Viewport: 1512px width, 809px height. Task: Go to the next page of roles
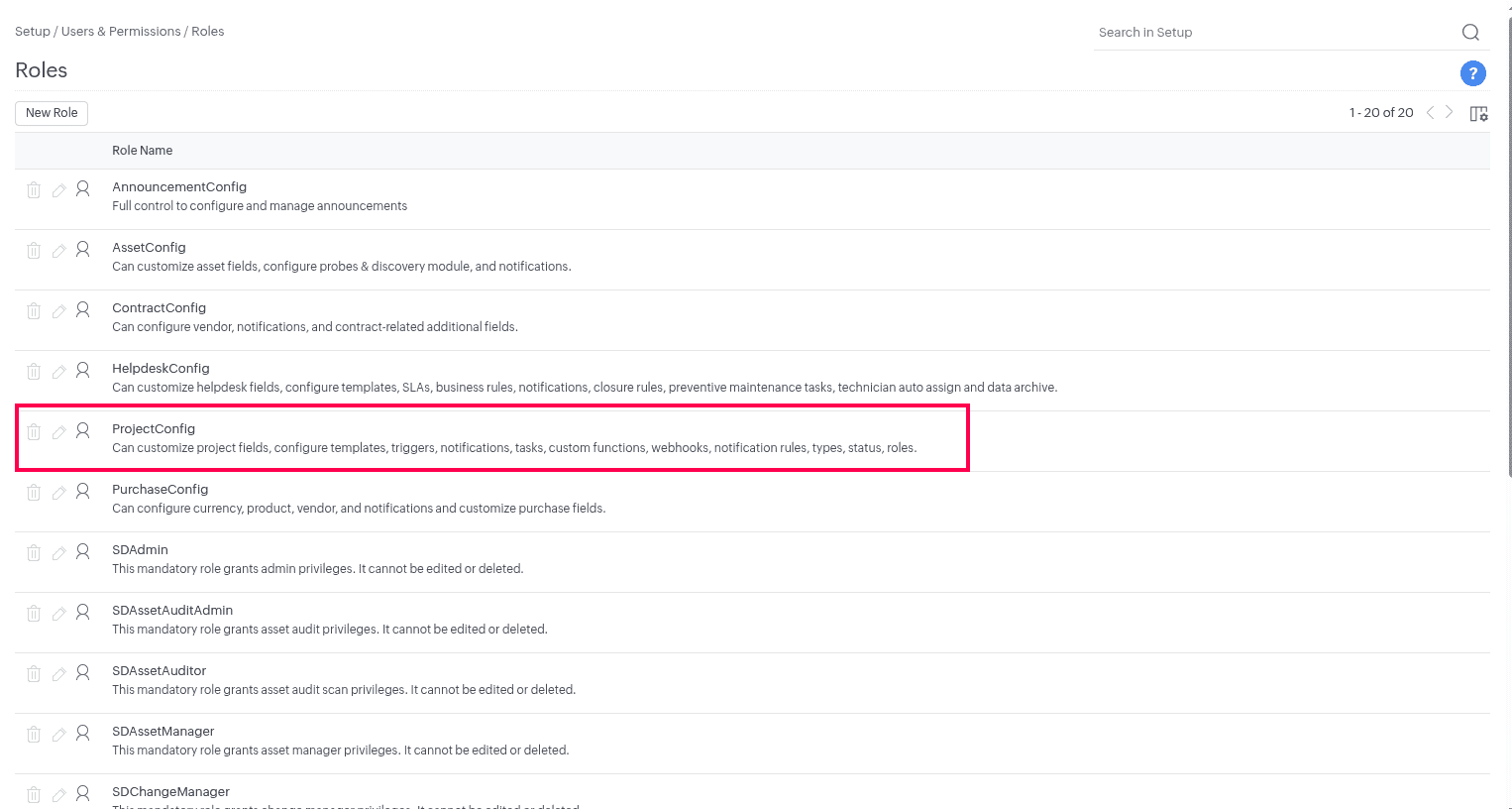[1450, 112]
